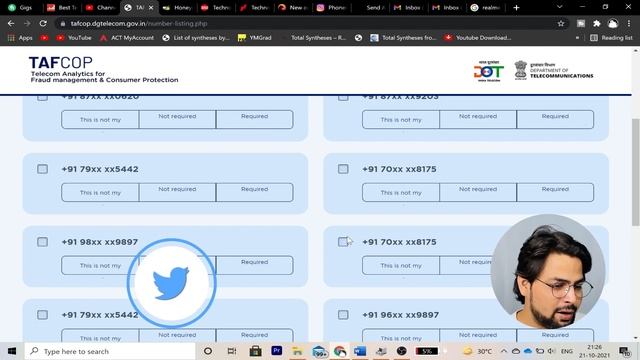Screen dimensions: 640x360
Task: Click Required for number ending 0620
Action: pyautogui.click(x=254, y=119)
